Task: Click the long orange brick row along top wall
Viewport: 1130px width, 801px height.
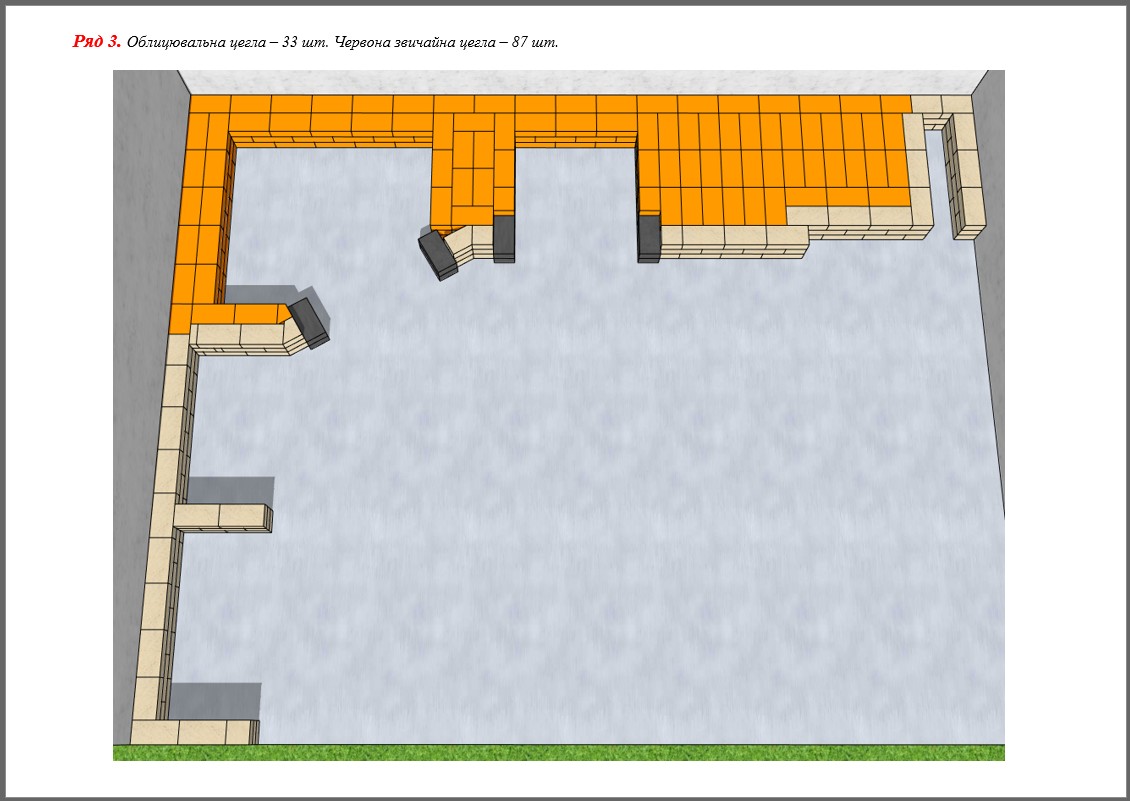Action: pyautogui.click(x=420, y=104)
